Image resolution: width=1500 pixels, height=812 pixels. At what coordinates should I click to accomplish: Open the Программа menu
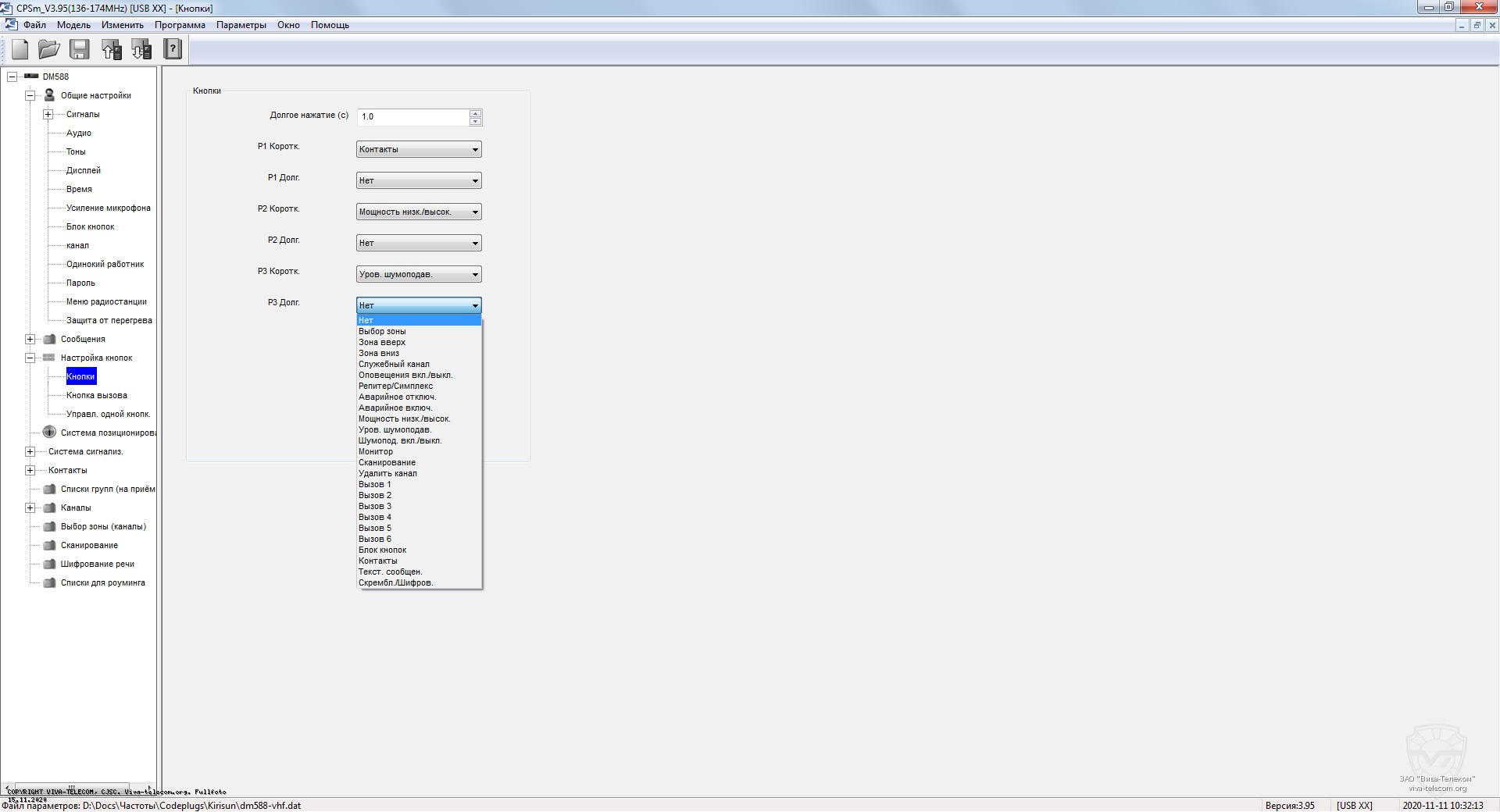point(180,25)
